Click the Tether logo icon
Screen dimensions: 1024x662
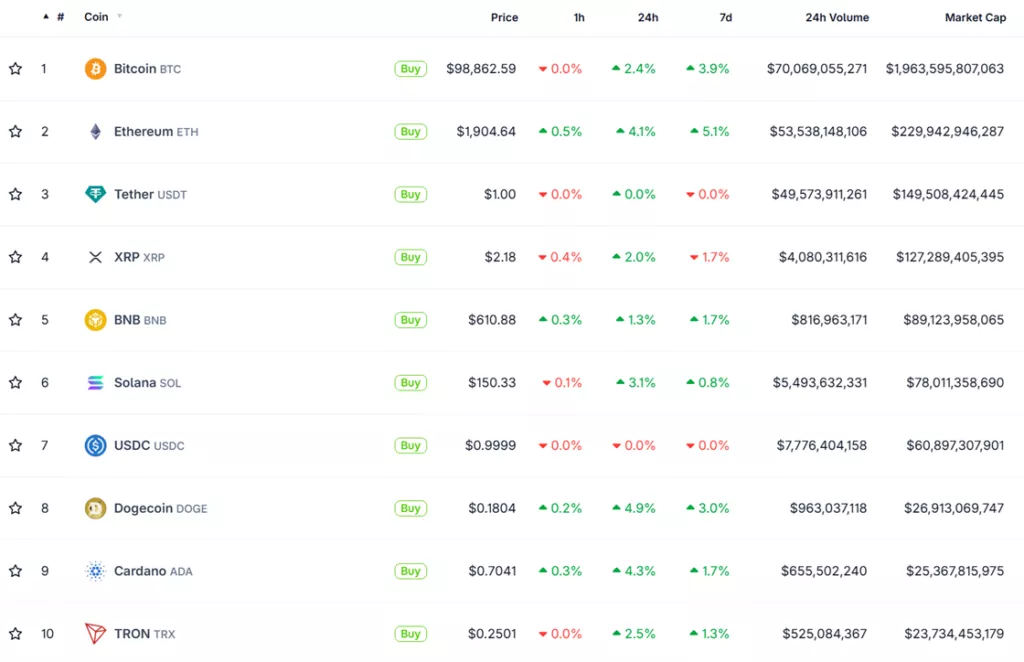[95, 195]
